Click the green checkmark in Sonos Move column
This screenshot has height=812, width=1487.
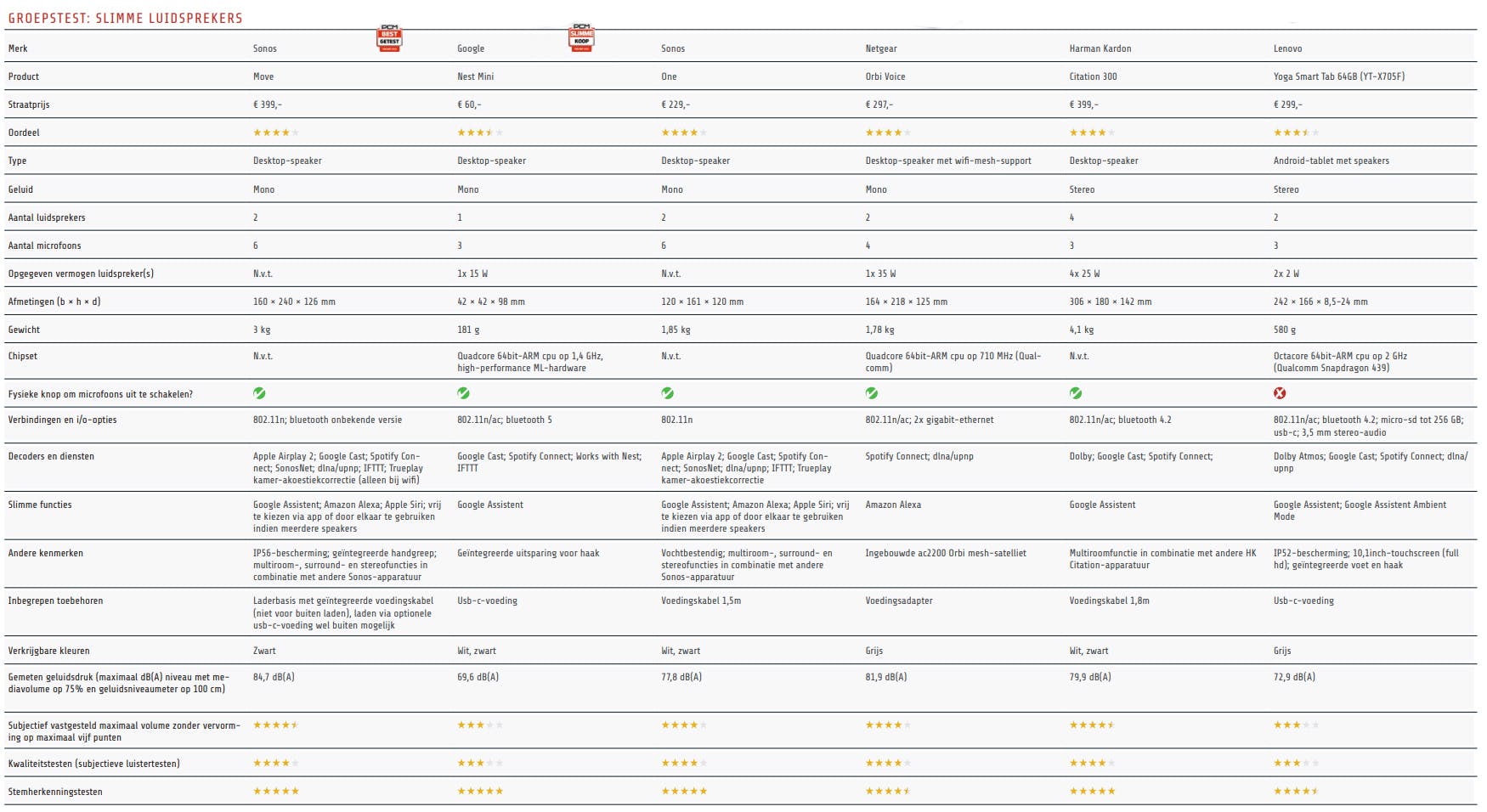click(x=259, y=393)
